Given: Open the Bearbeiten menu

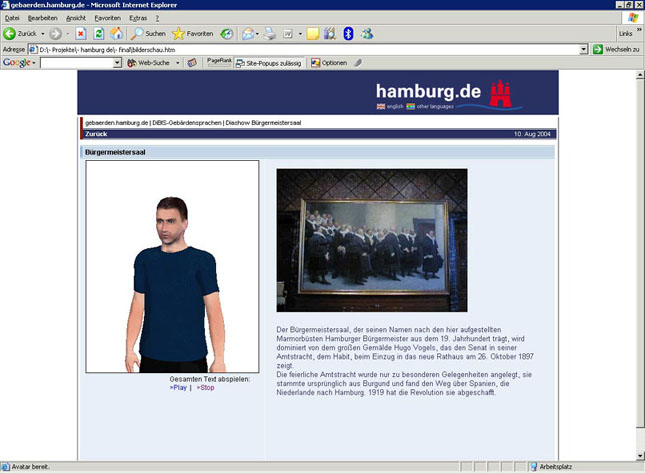Looking at the screenshot, I should pyautogui.click(x=43, y=18).
